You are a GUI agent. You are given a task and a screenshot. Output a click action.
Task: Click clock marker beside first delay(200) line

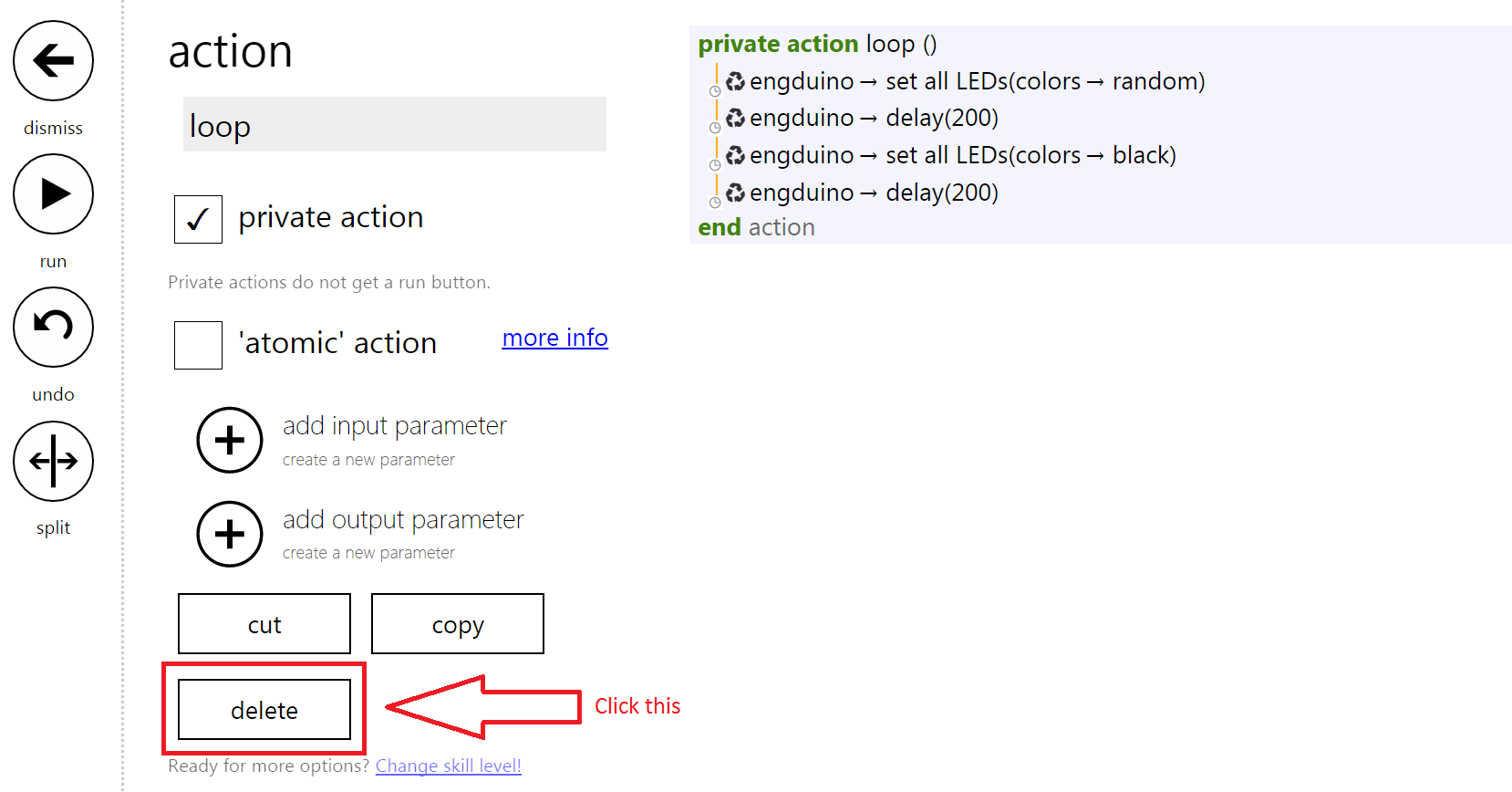715,129
